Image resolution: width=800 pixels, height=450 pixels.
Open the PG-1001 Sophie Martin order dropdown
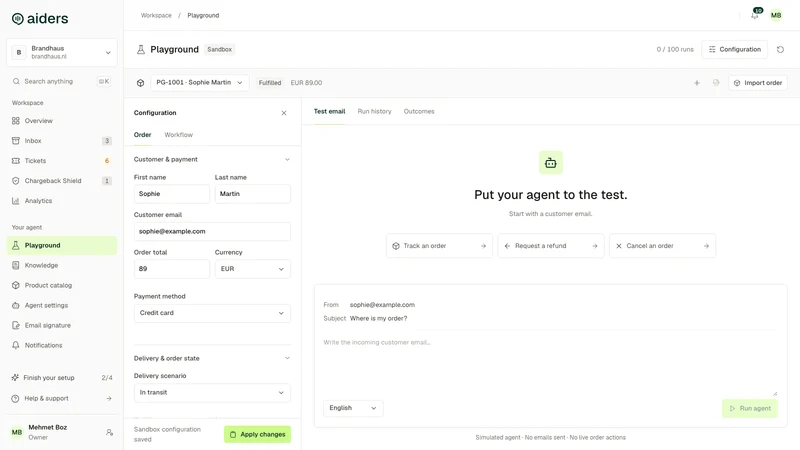[x=199, y=83]
